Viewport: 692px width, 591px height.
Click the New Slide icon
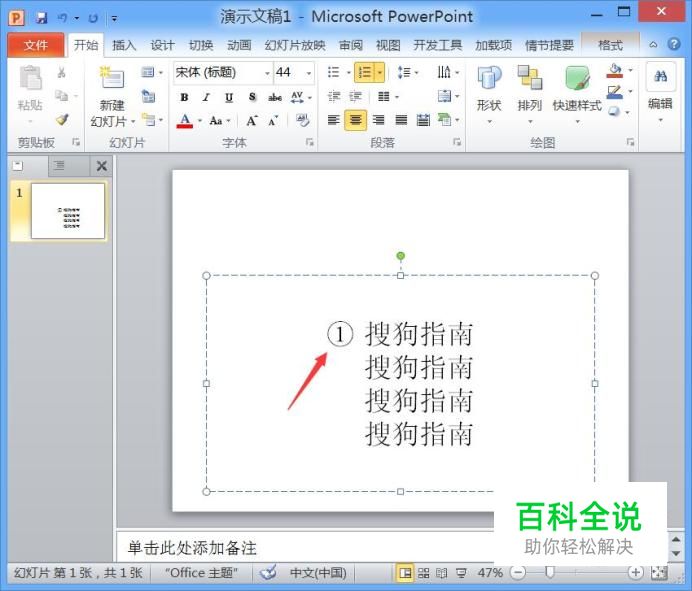pyautogui.click(x=112, y=78)
